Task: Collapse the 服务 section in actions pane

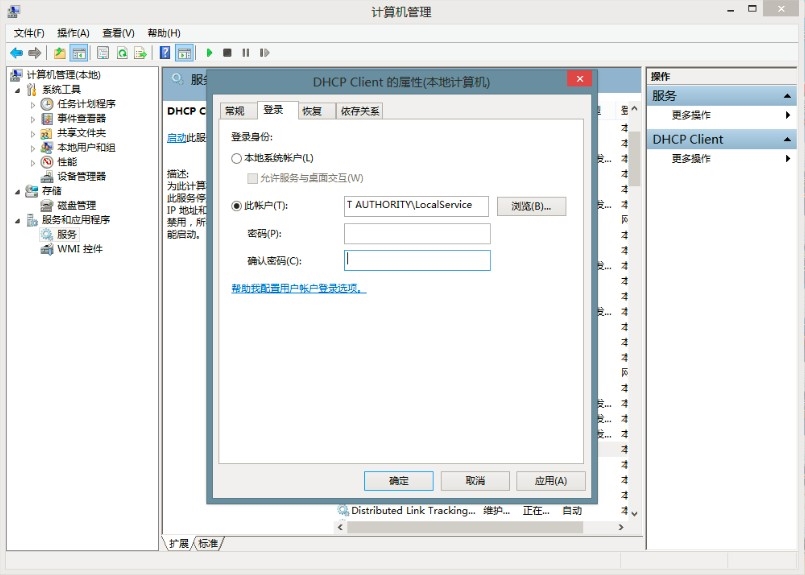Action: 787,96
